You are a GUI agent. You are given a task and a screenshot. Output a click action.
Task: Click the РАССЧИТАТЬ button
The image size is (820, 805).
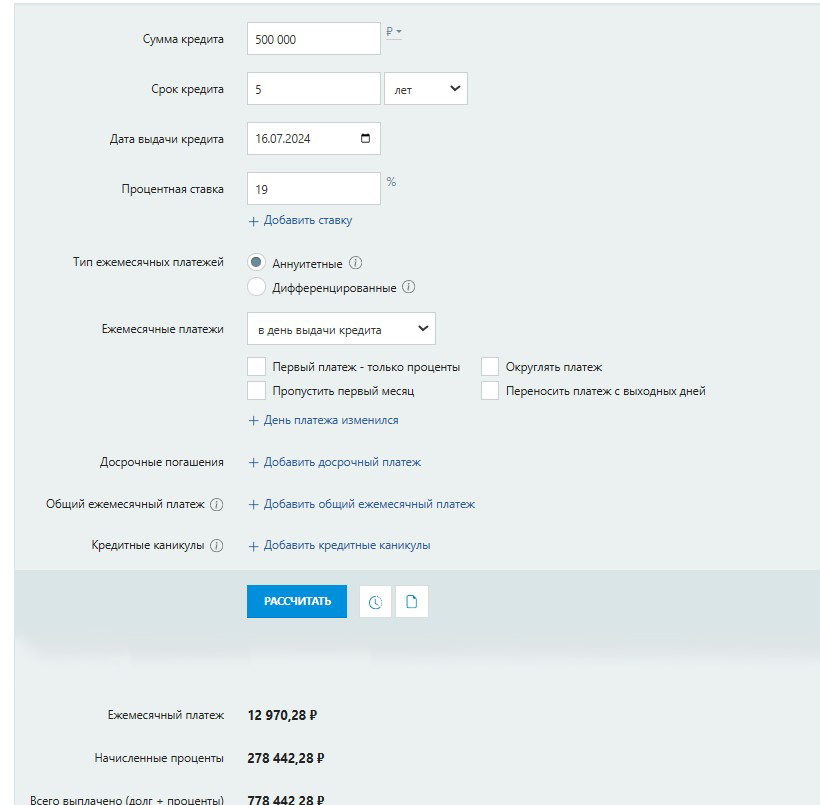(x=297, y=602)
